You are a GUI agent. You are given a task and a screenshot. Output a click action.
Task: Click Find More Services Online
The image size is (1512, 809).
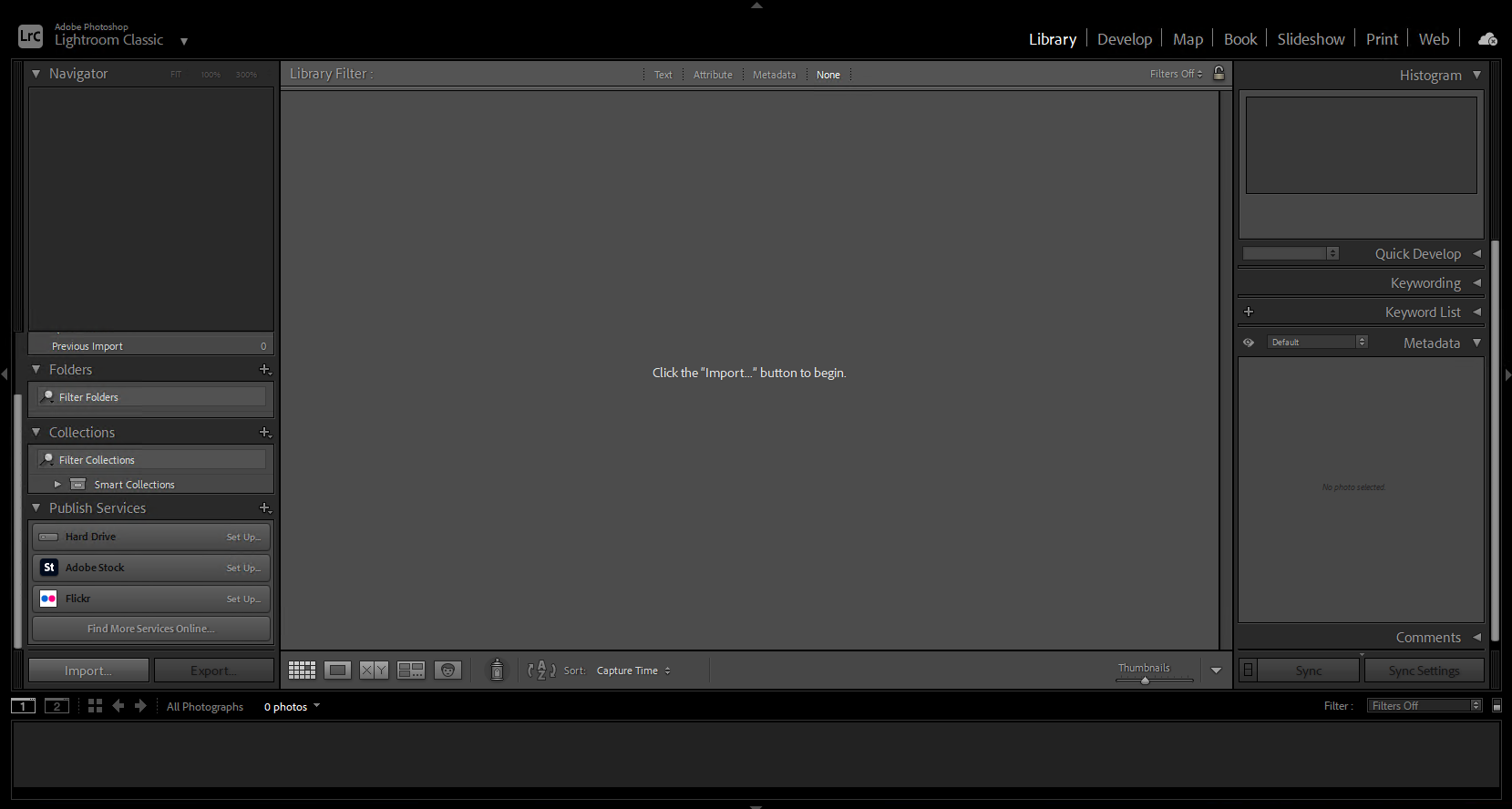coord(151,629)
